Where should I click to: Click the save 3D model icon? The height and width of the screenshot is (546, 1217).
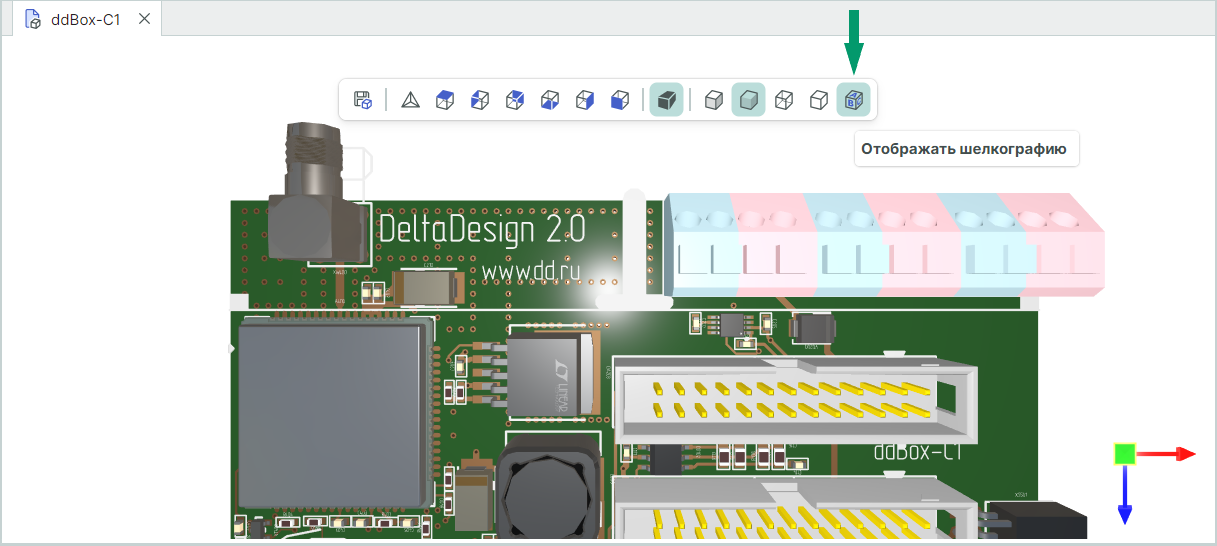coord(363,100)
